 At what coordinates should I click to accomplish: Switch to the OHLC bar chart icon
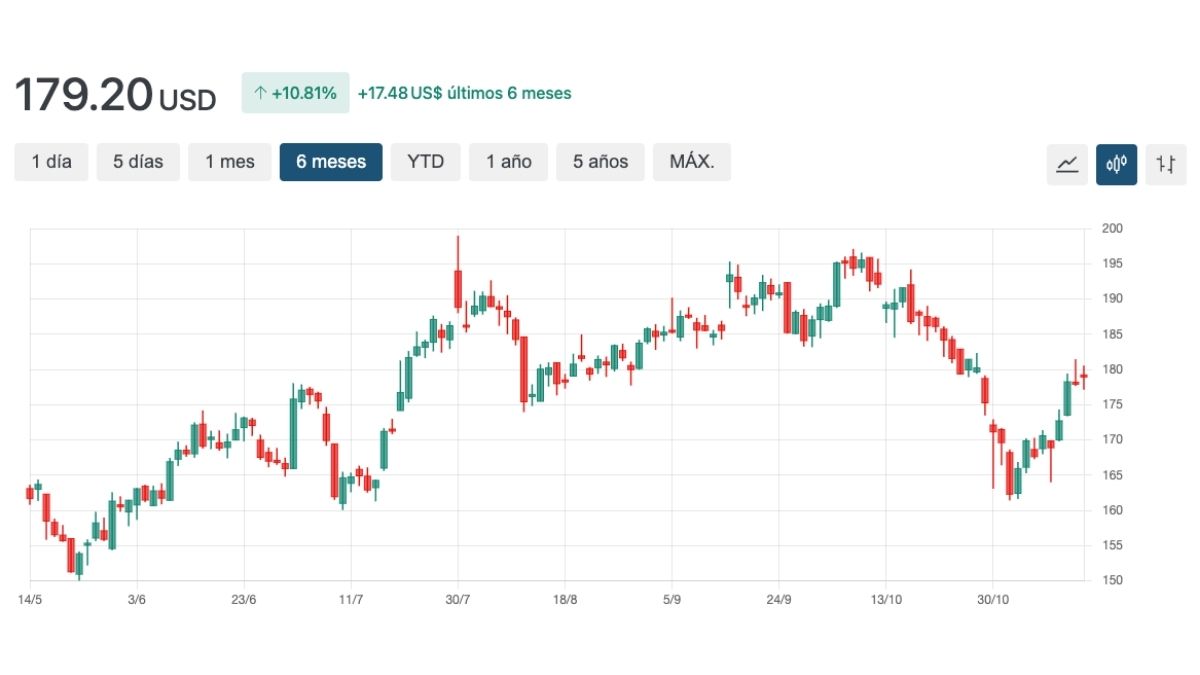click(x=1165, y=164)
